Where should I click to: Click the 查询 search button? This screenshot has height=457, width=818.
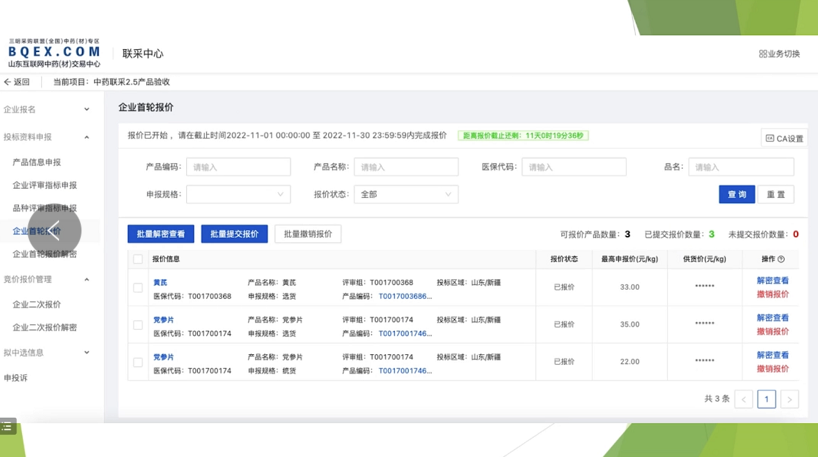[x=736, y=194]
